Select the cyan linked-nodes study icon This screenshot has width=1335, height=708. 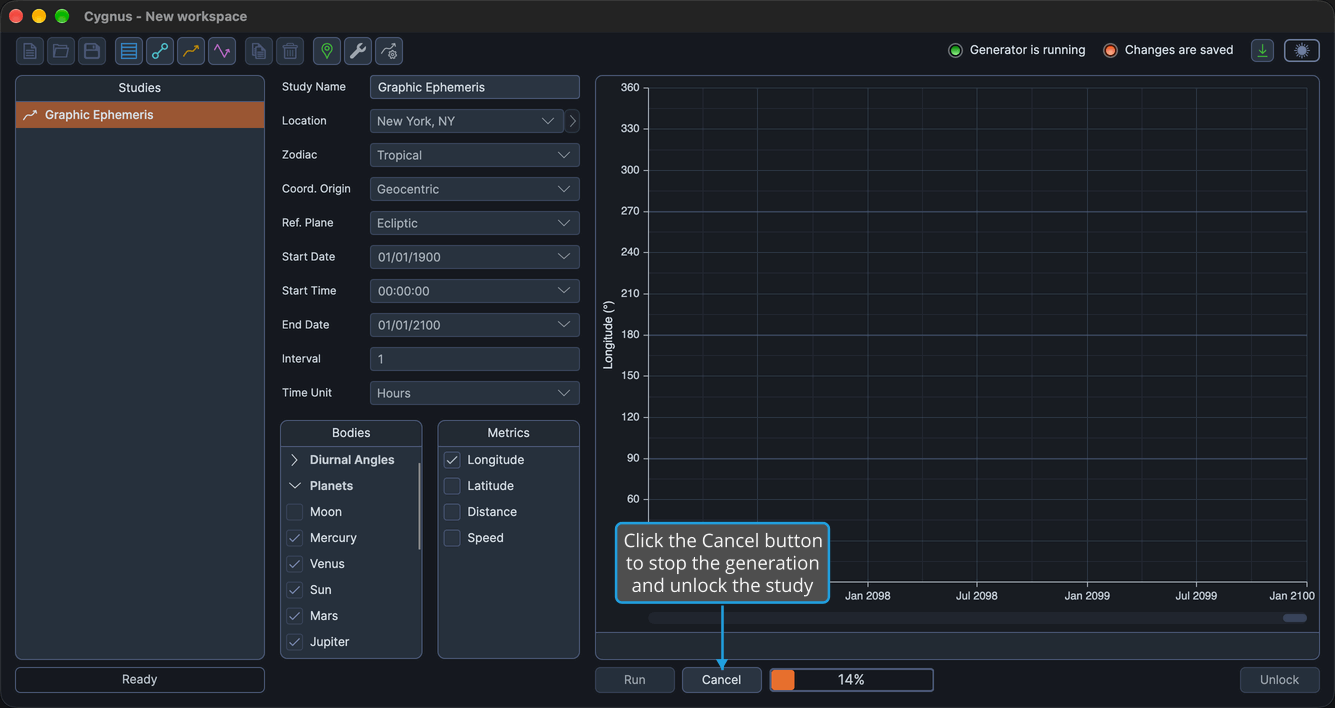coord(160,51)
